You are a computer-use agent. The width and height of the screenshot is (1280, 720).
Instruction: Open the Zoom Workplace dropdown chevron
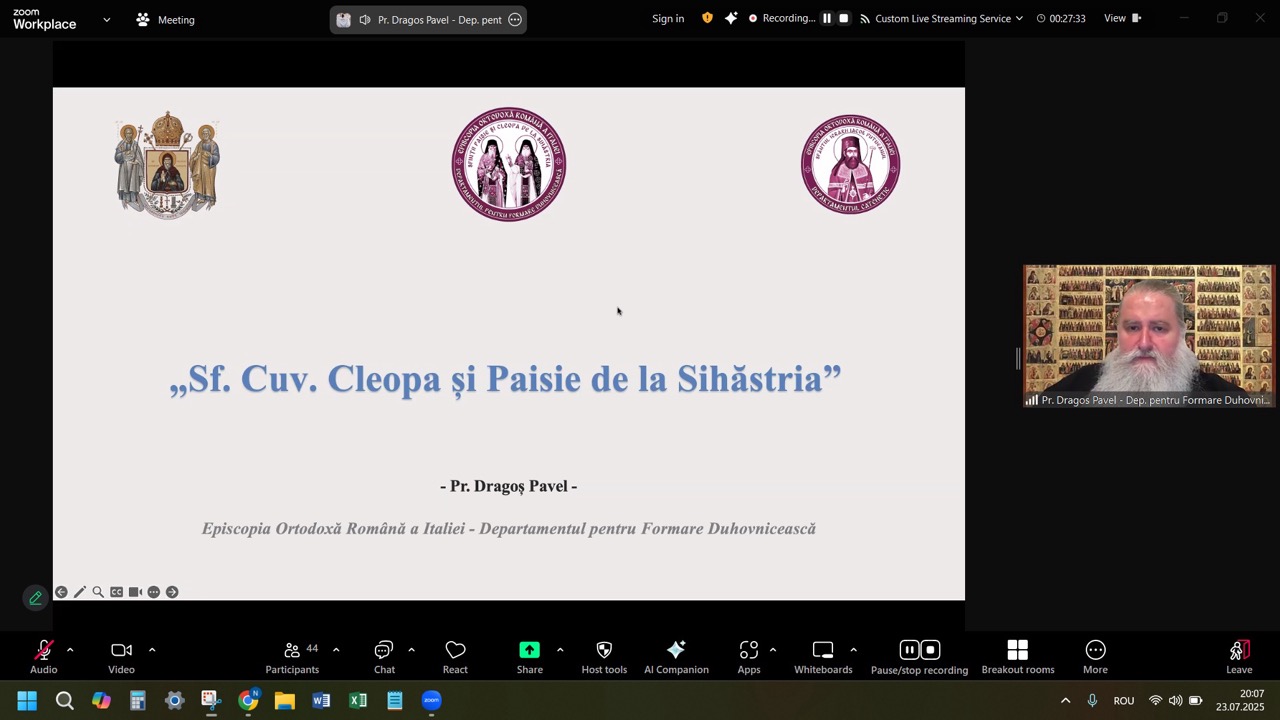pyautogui.click(x=107, y=19)
